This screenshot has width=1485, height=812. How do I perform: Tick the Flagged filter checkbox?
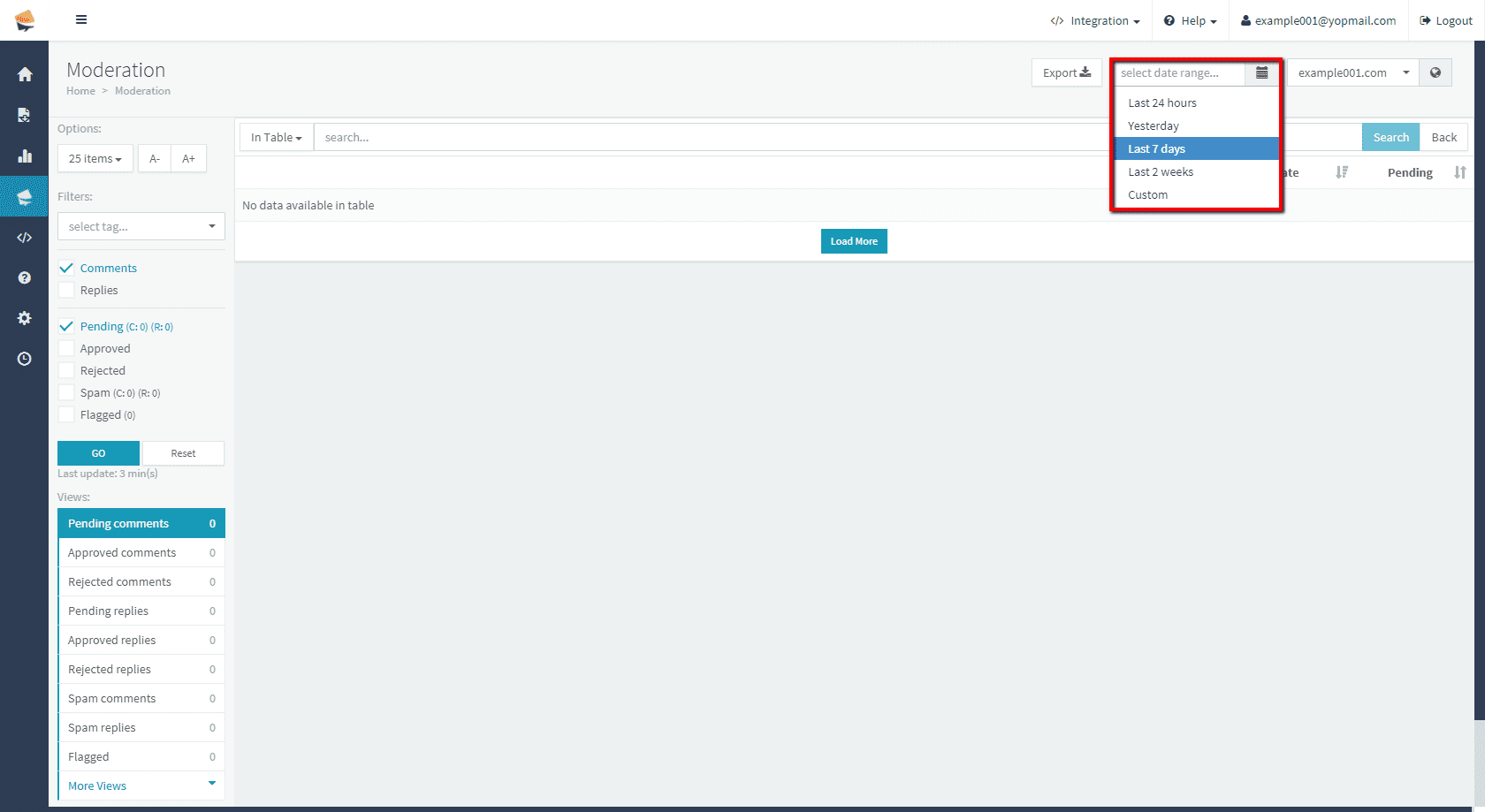67,415
